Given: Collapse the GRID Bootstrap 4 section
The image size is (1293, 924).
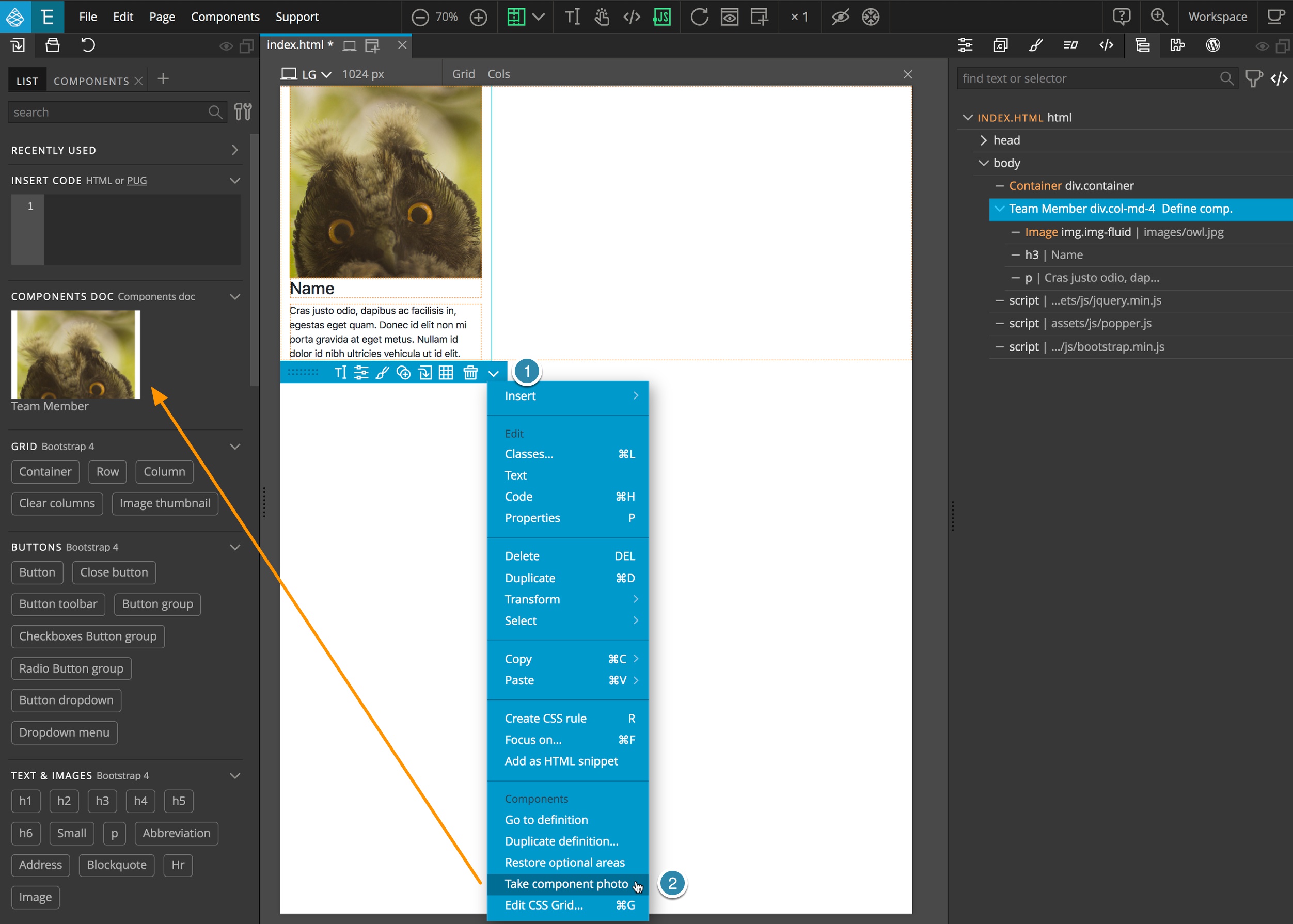Looking at the screenshot, I should point(234,447).
